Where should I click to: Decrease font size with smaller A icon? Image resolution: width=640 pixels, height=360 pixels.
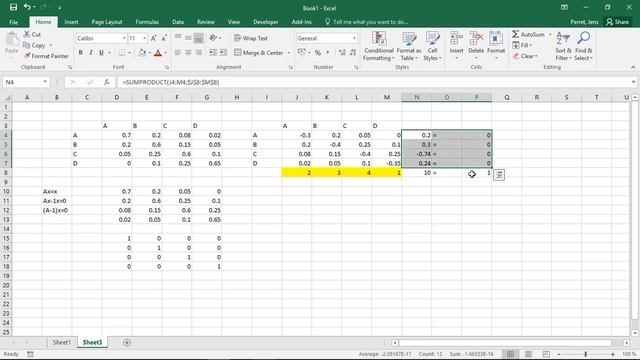pos(164,38)
